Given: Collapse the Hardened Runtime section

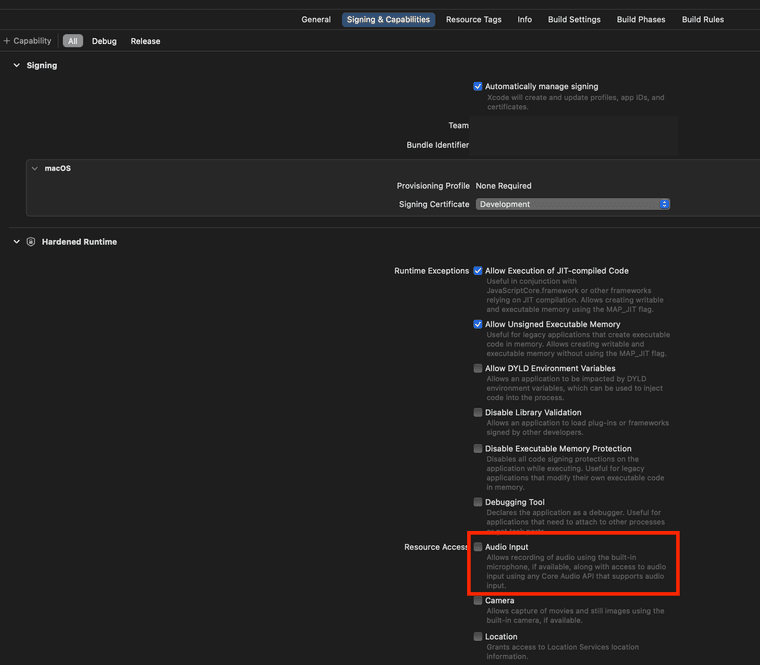Looking at the screenshot, I should [16, 242].
